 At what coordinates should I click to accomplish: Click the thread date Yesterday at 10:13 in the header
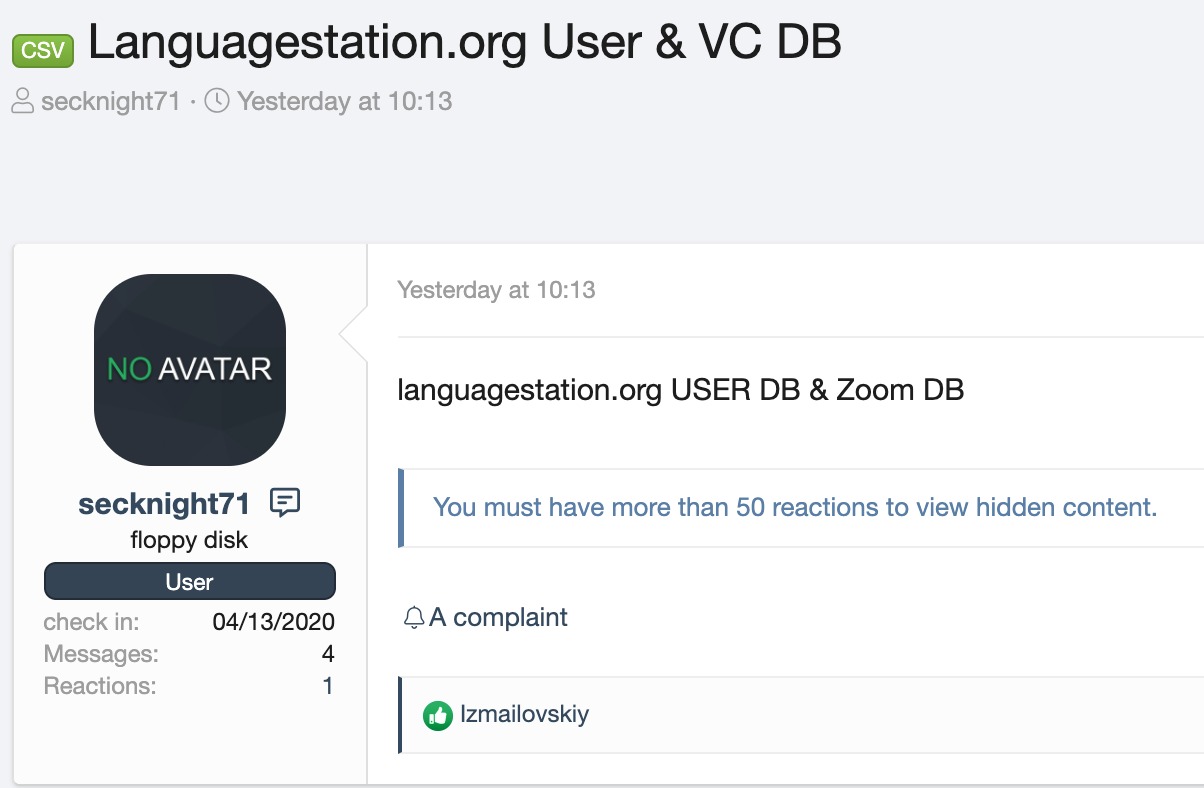(x=344, y=101)
